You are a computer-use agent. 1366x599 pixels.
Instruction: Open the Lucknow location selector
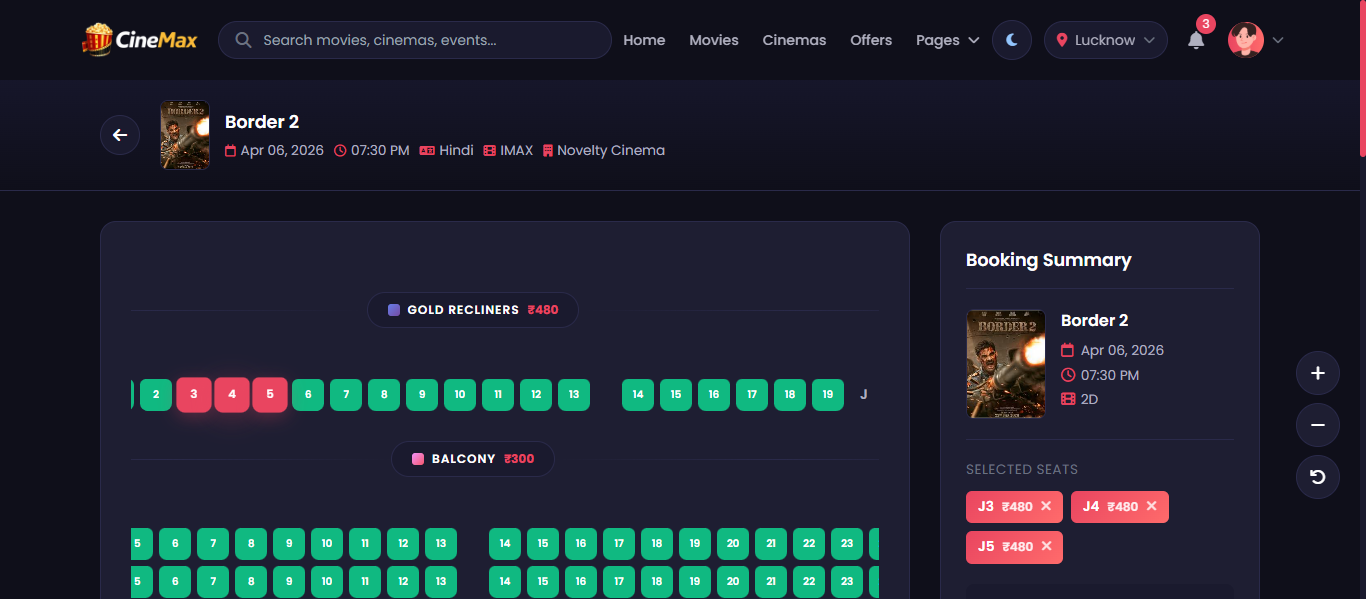click(x=1105, y=40)
